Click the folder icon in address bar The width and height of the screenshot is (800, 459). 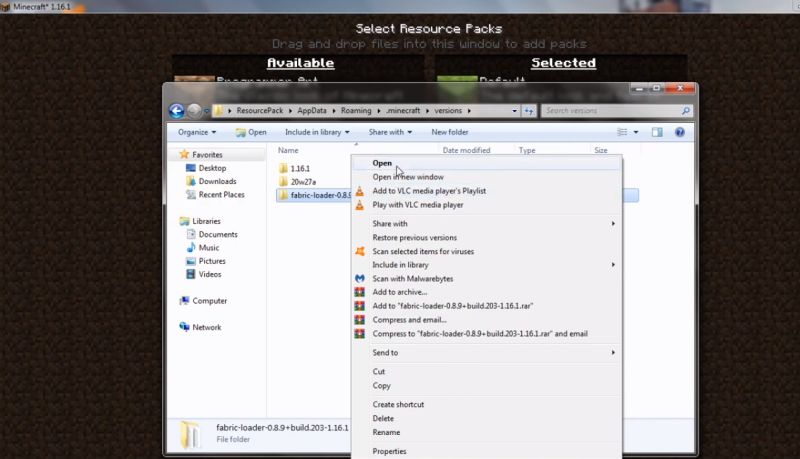tap(218, 111)
